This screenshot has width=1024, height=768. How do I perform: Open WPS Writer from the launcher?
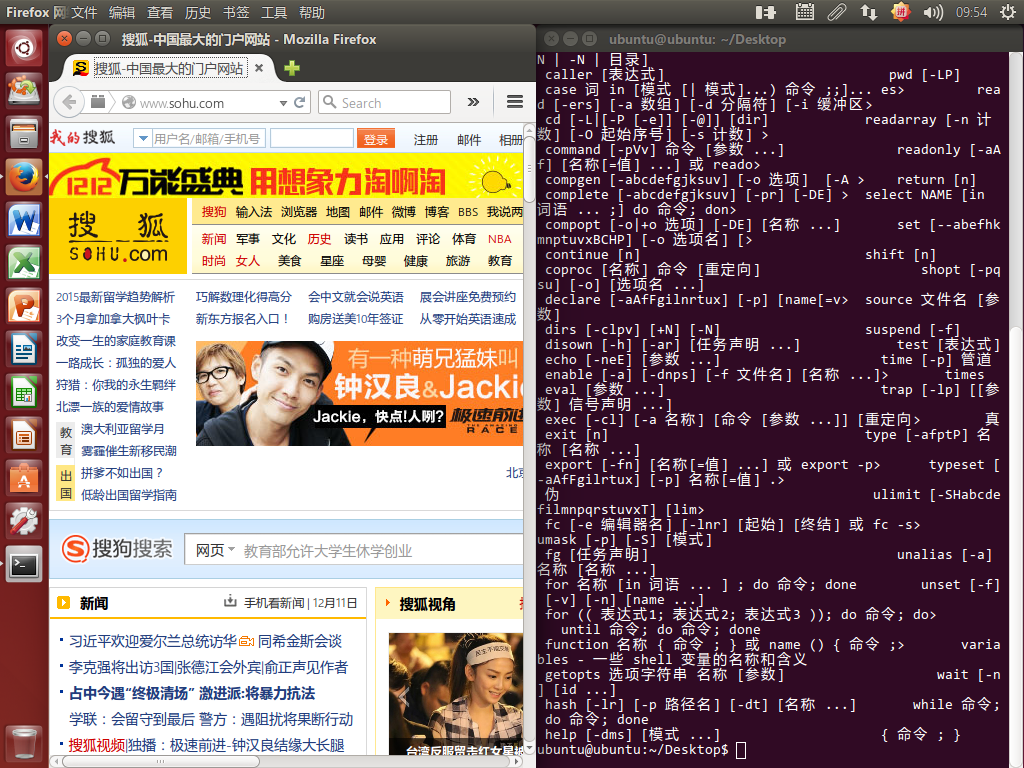[24, 220]
